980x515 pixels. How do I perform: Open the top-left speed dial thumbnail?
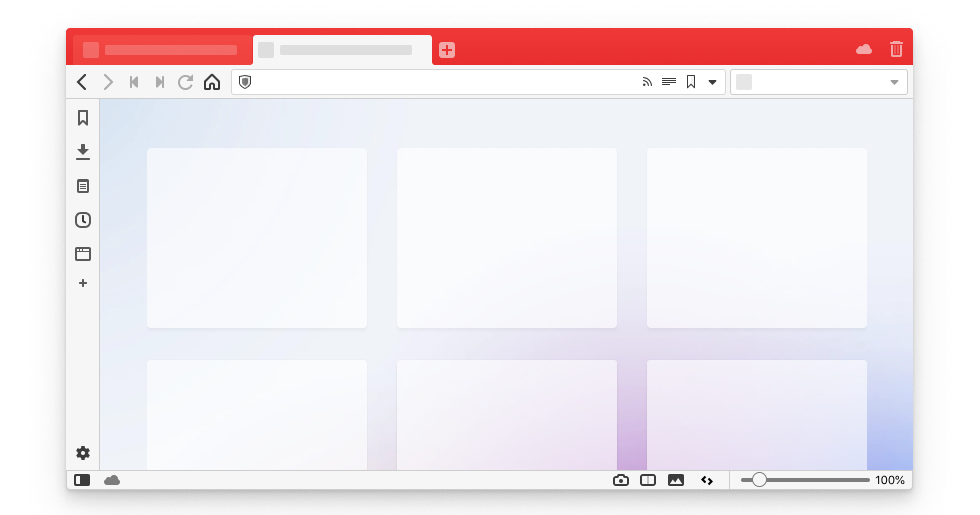click(x=257, y=237)
